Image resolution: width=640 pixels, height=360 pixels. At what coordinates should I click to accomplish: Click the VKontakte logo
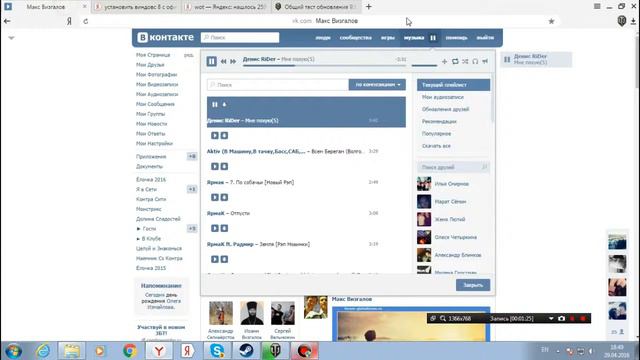165,38
